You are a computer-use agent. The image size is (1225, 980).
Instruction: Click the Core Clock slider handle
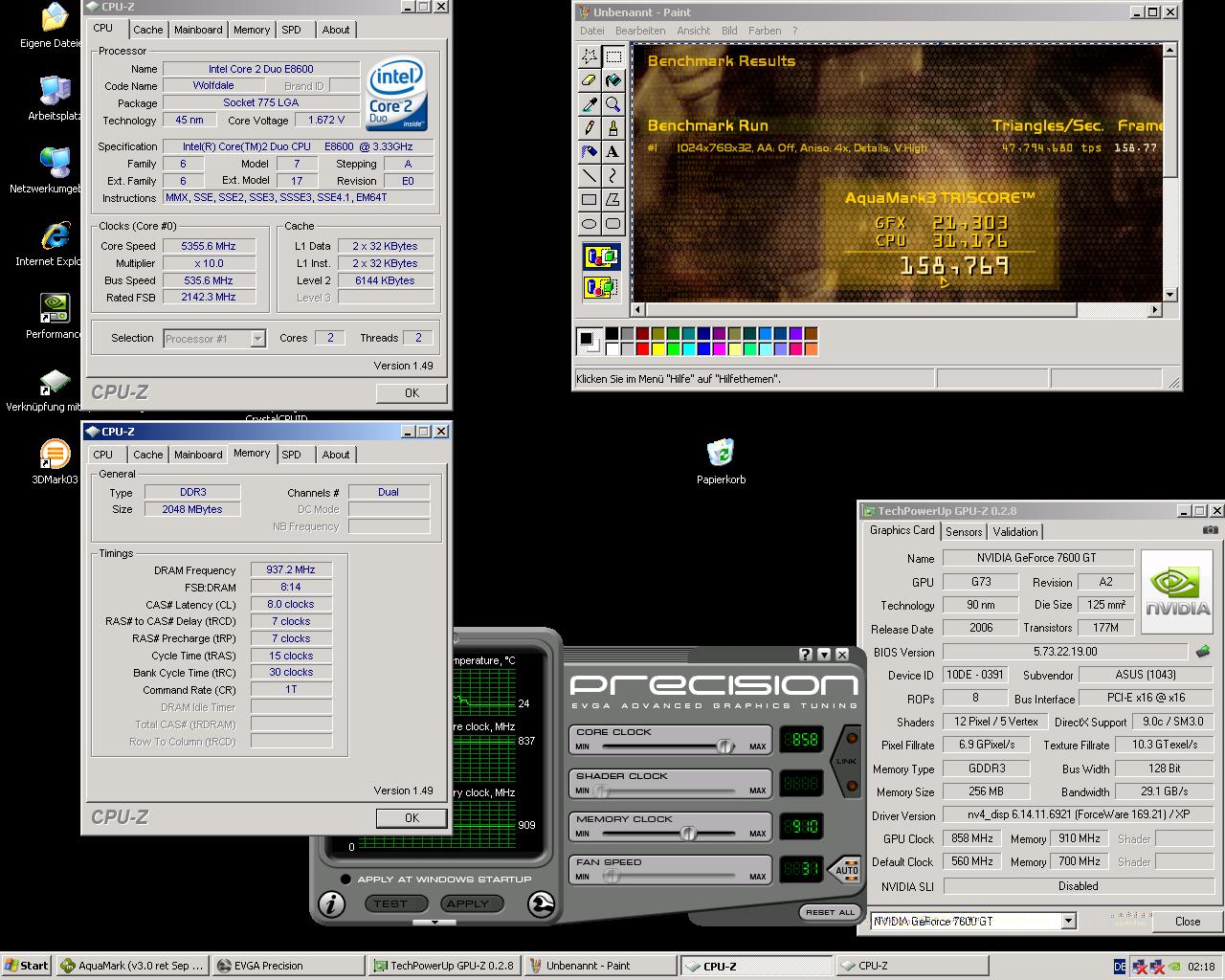[725, 746]
